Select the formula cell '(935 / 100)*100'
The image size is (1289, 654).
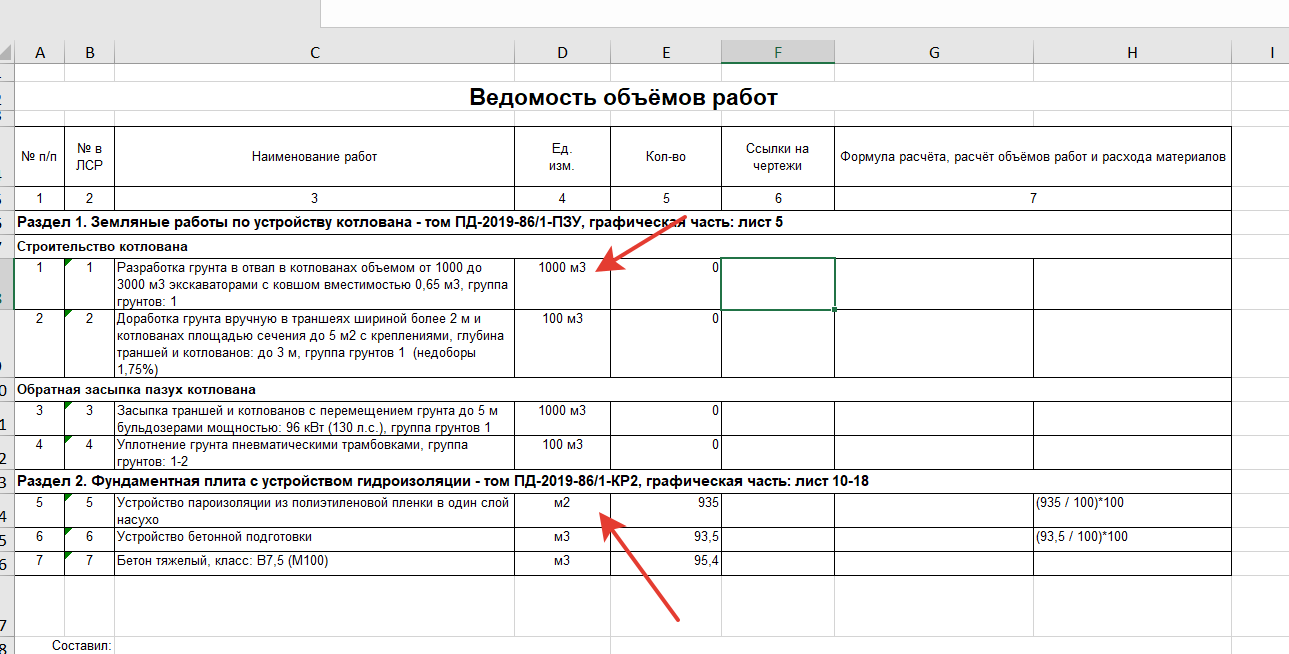click(1132, 511)
